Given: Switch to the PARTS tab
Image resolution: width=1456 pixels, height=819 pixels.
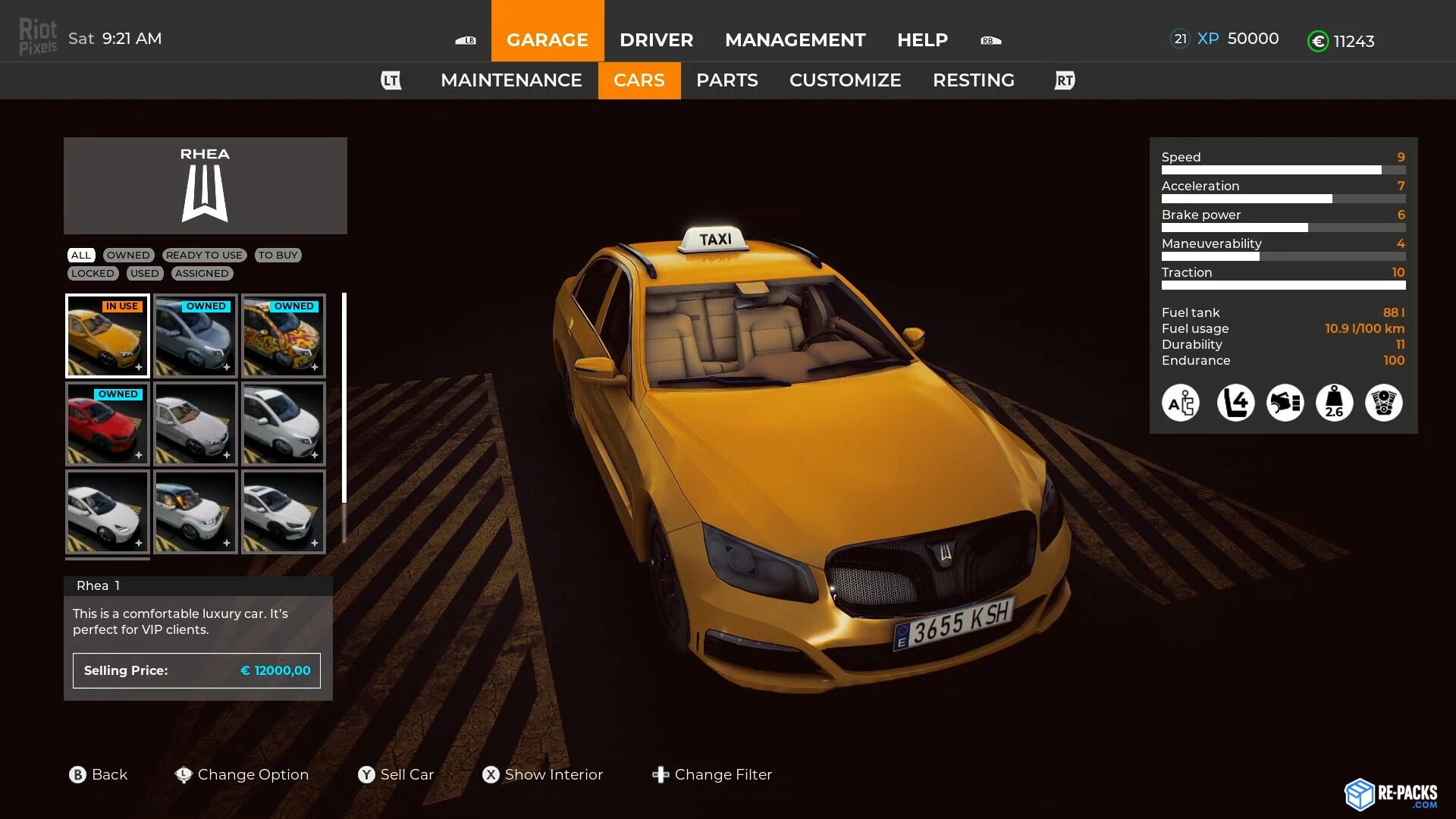Looking at the screenshot, I should 726,80.
